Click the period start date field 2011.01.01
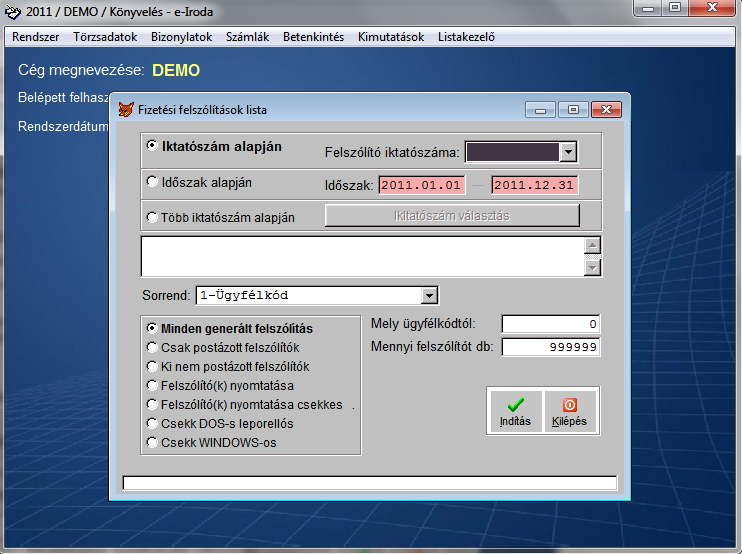 coord(420,185)
